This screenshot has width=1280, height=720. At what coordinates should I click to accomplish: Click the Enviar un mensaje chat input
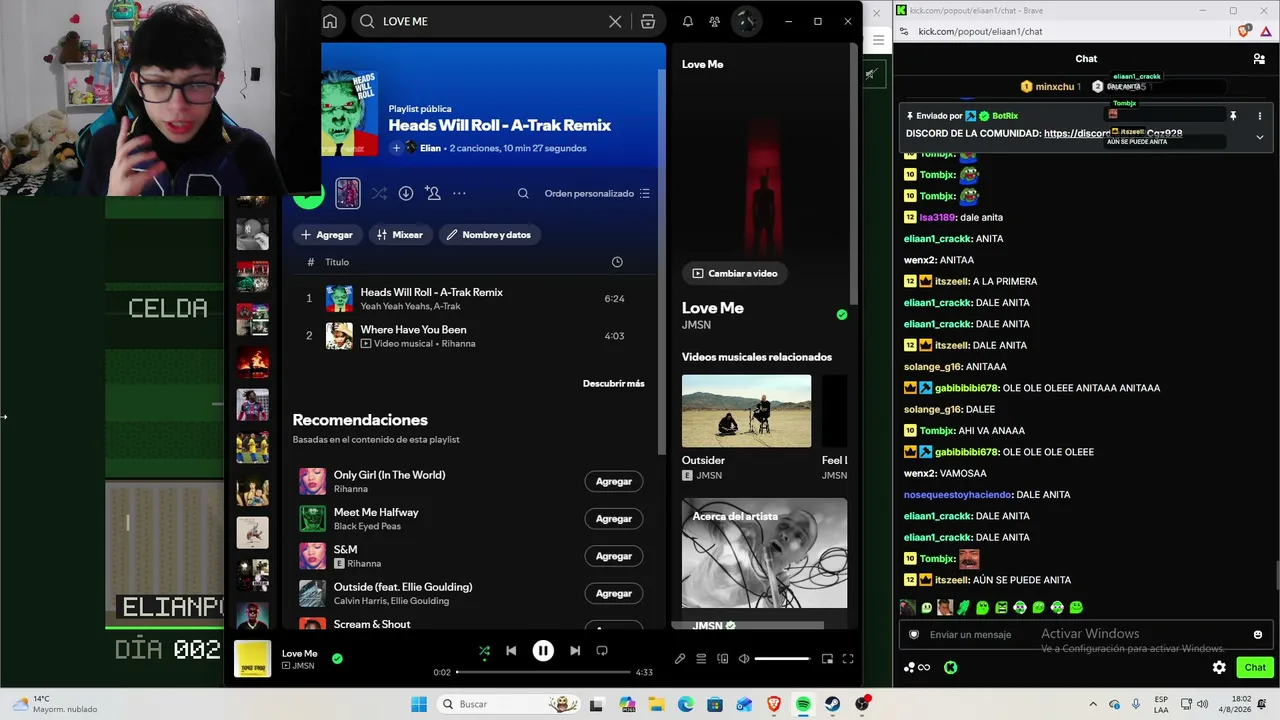(1085, 634)
